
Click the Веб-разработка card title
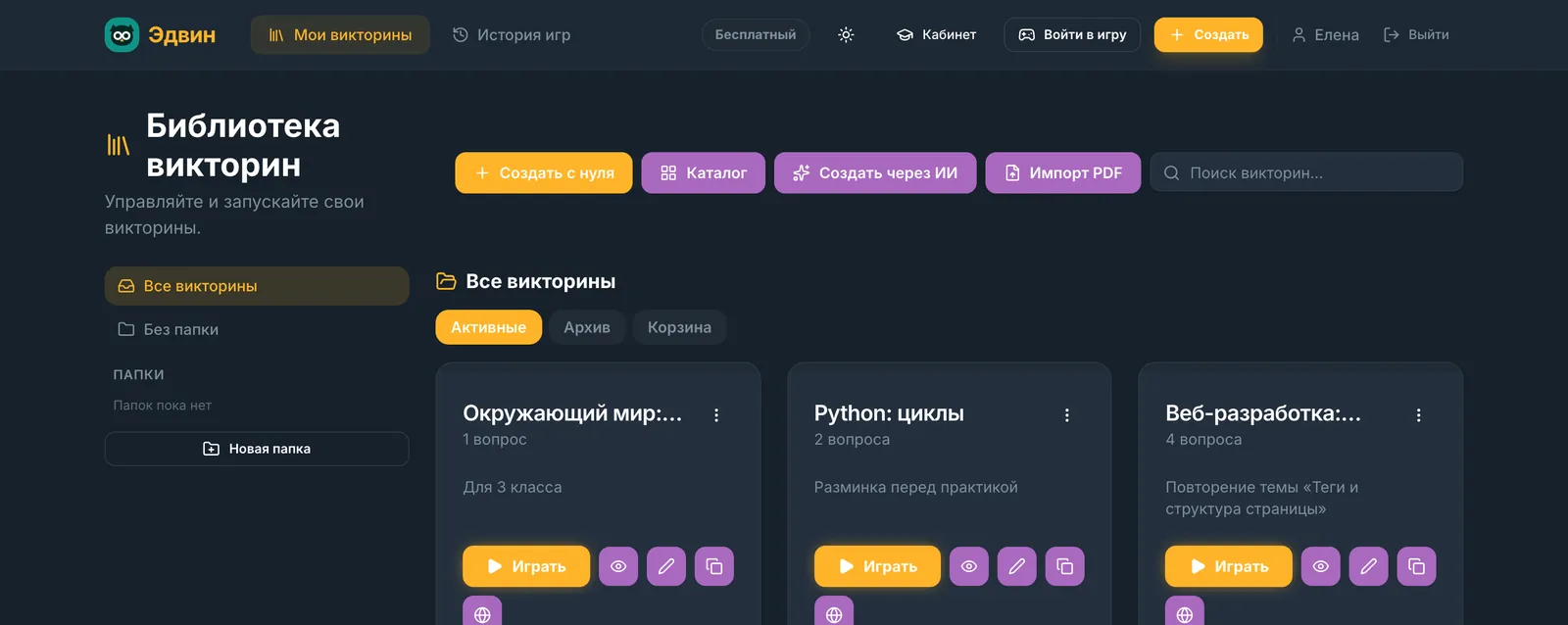click(1263, 413)
